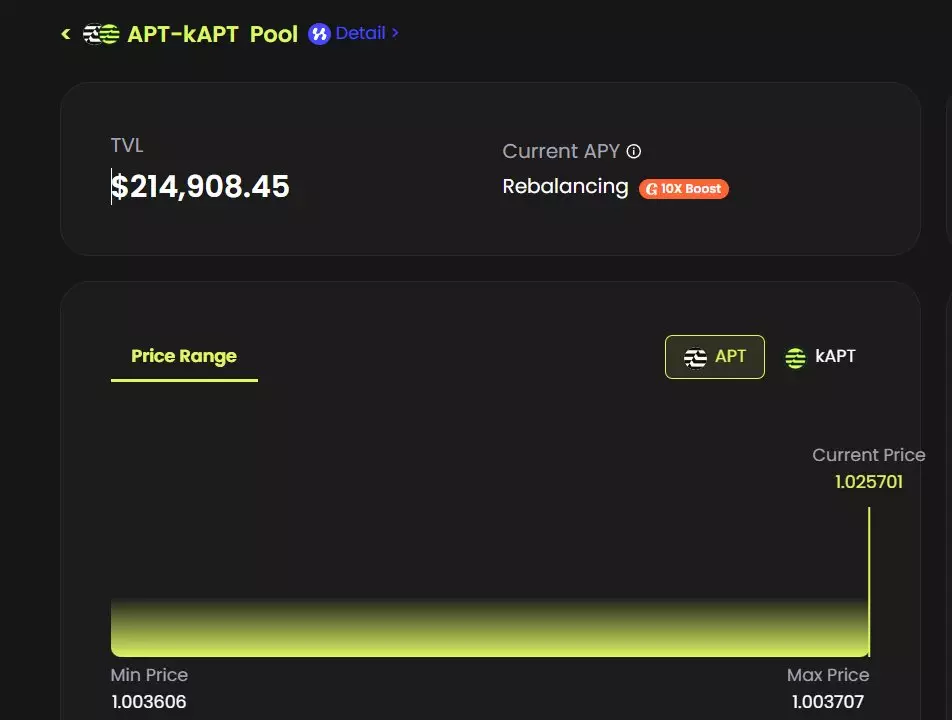
Task: Click the Max Price value 1.003707
Action: 828,702
